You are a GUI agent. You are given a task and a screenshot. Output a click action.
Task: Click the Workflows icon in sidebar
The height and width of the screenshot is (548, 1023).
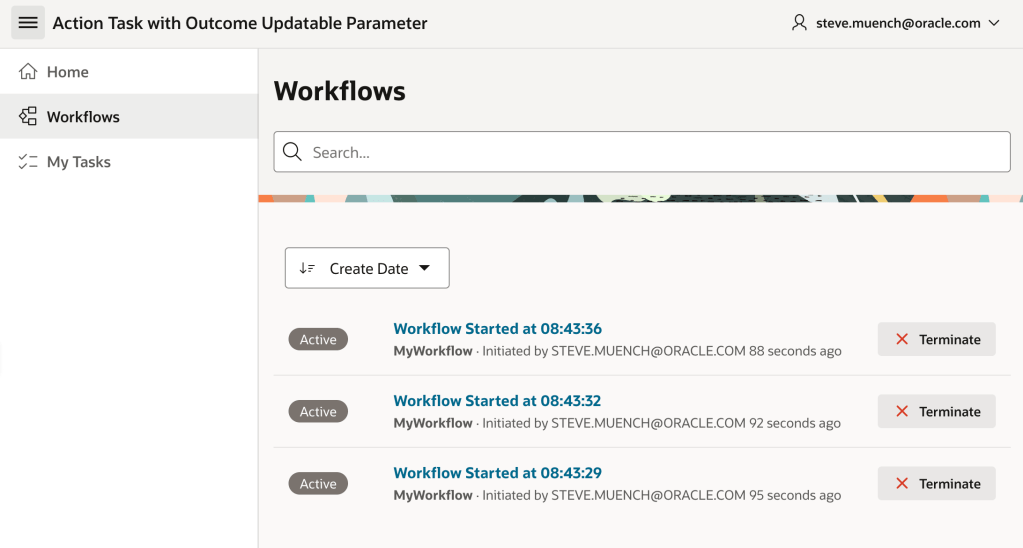28,117
